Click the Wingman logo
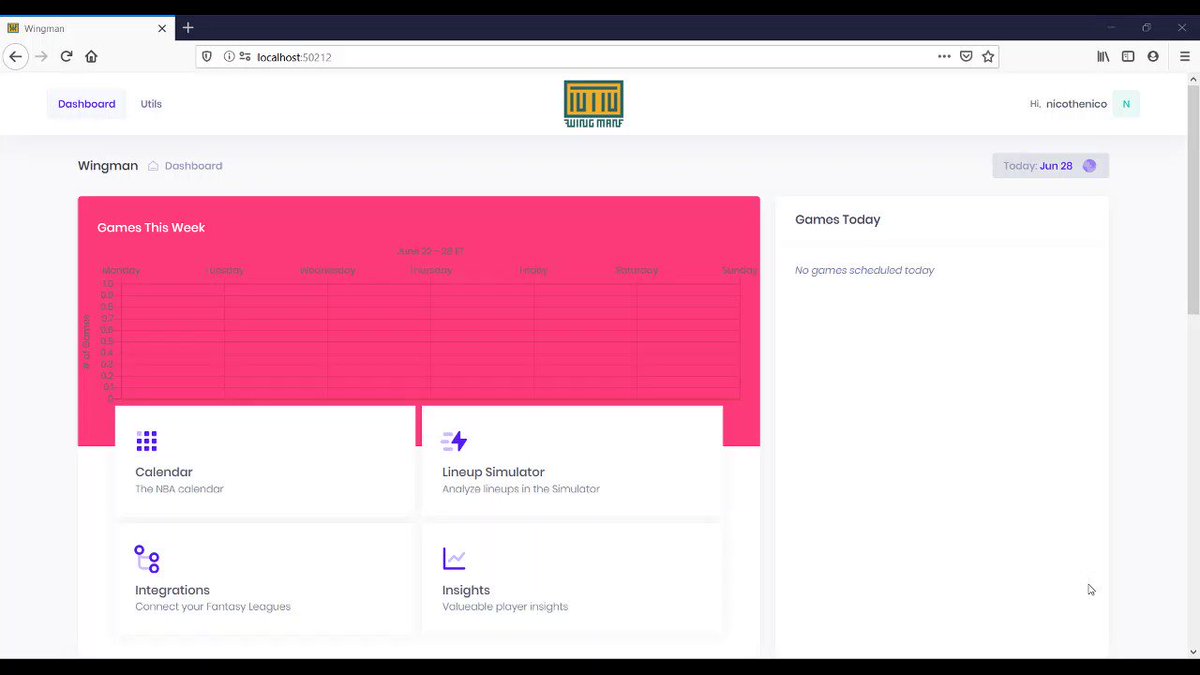Viewport: 1200px width, 675px height. point(593,104)
